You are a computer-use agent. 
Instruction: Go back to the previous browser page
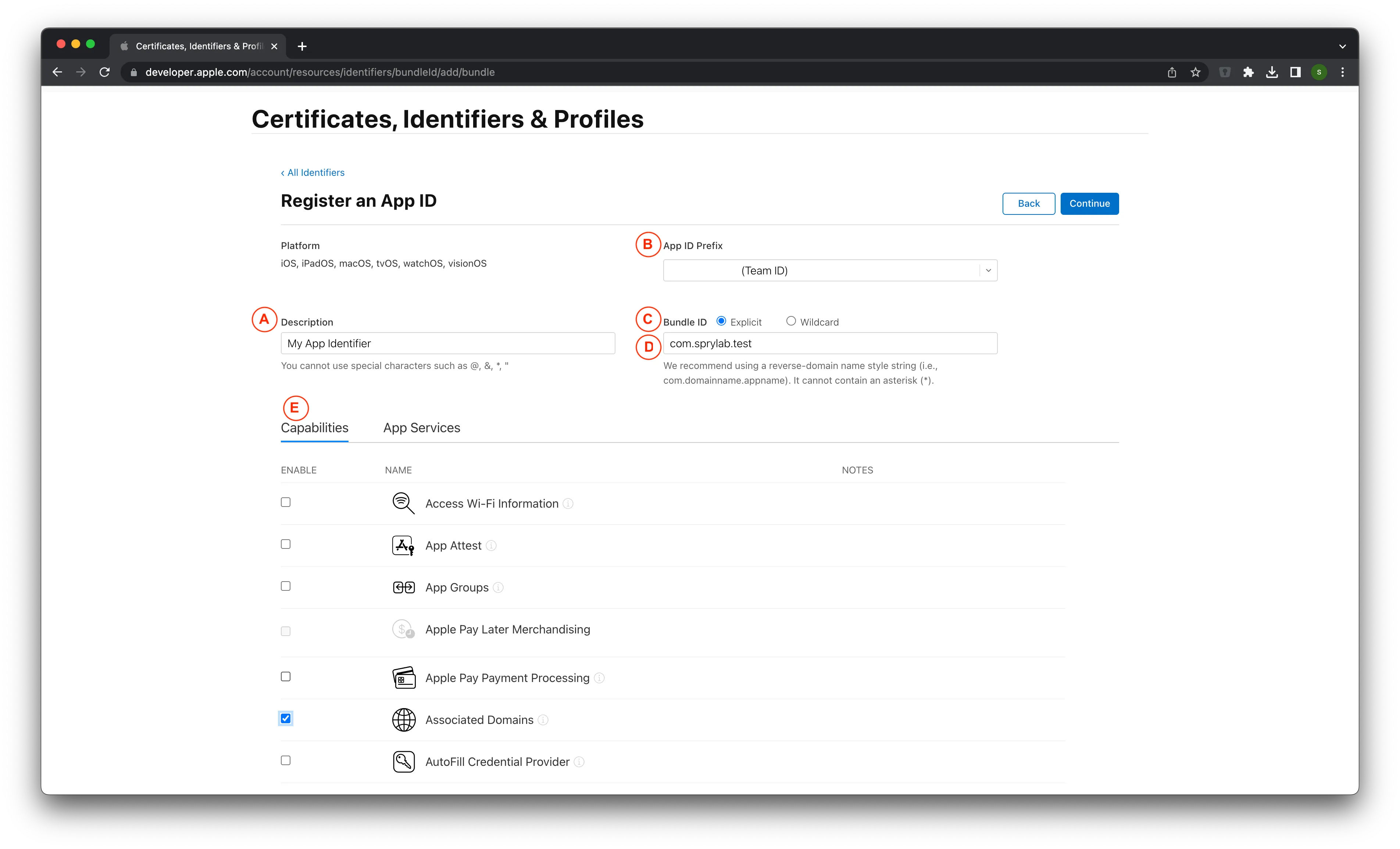tap(57, 72)
